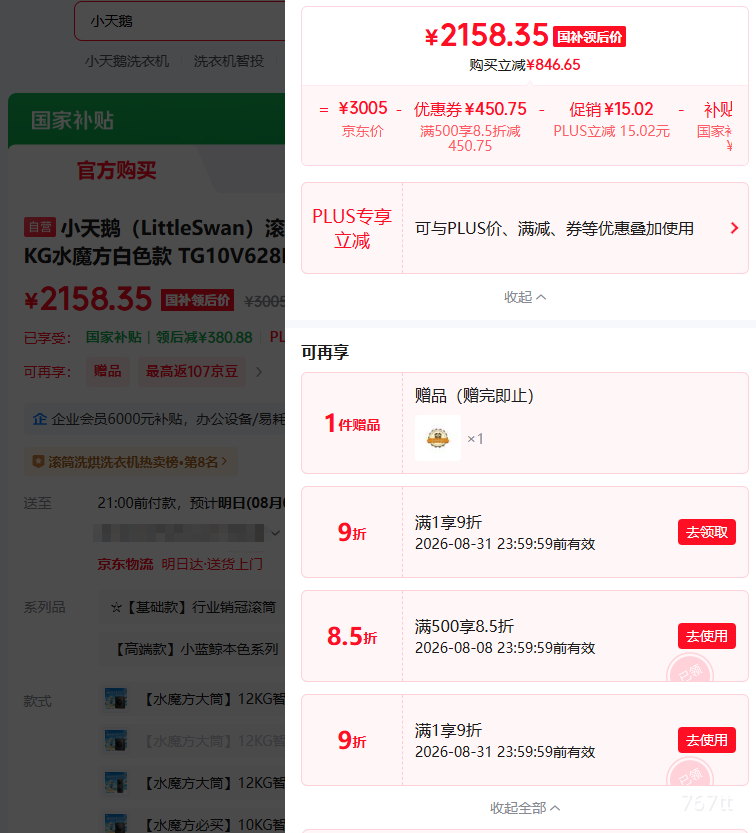Click 京东物流 delivery text
The width and height of the screenshot is (756, 833).
125,564
